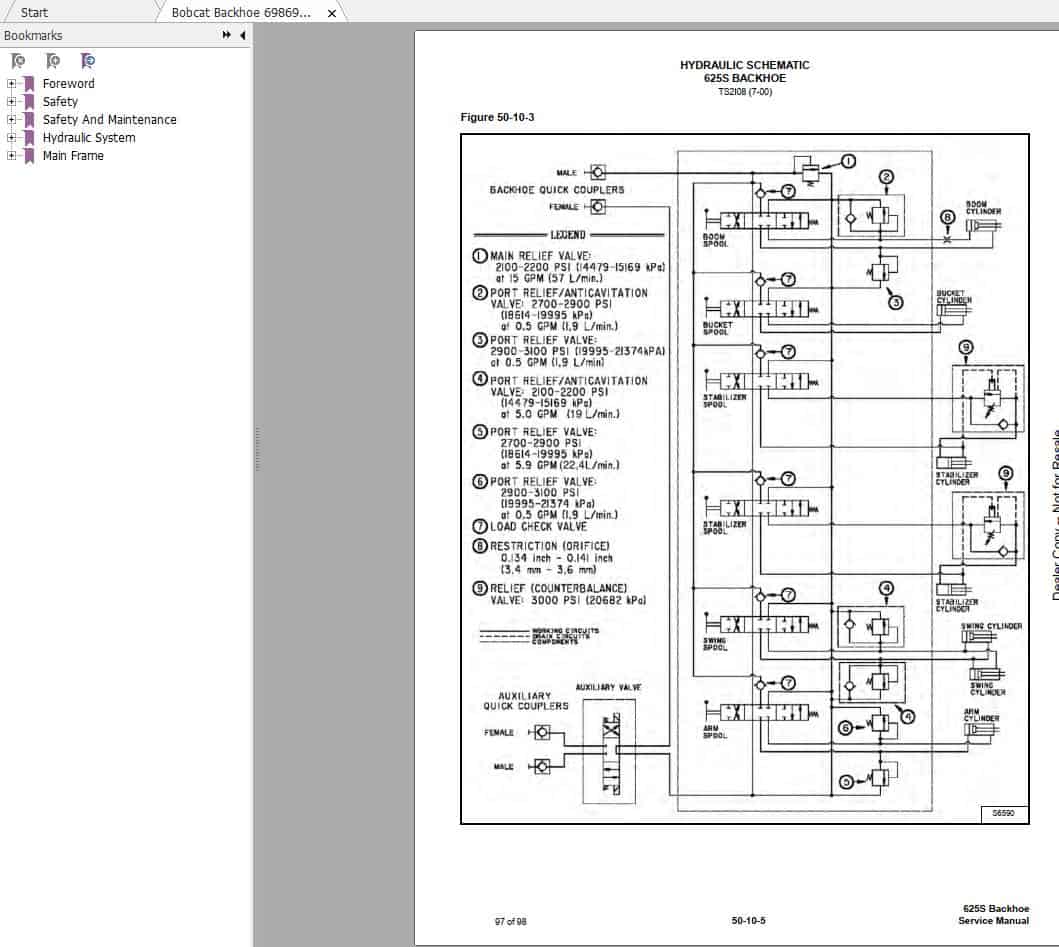Open the Main Frame bookmark
The image size is (1059, 947).
(x=72, y=156)
